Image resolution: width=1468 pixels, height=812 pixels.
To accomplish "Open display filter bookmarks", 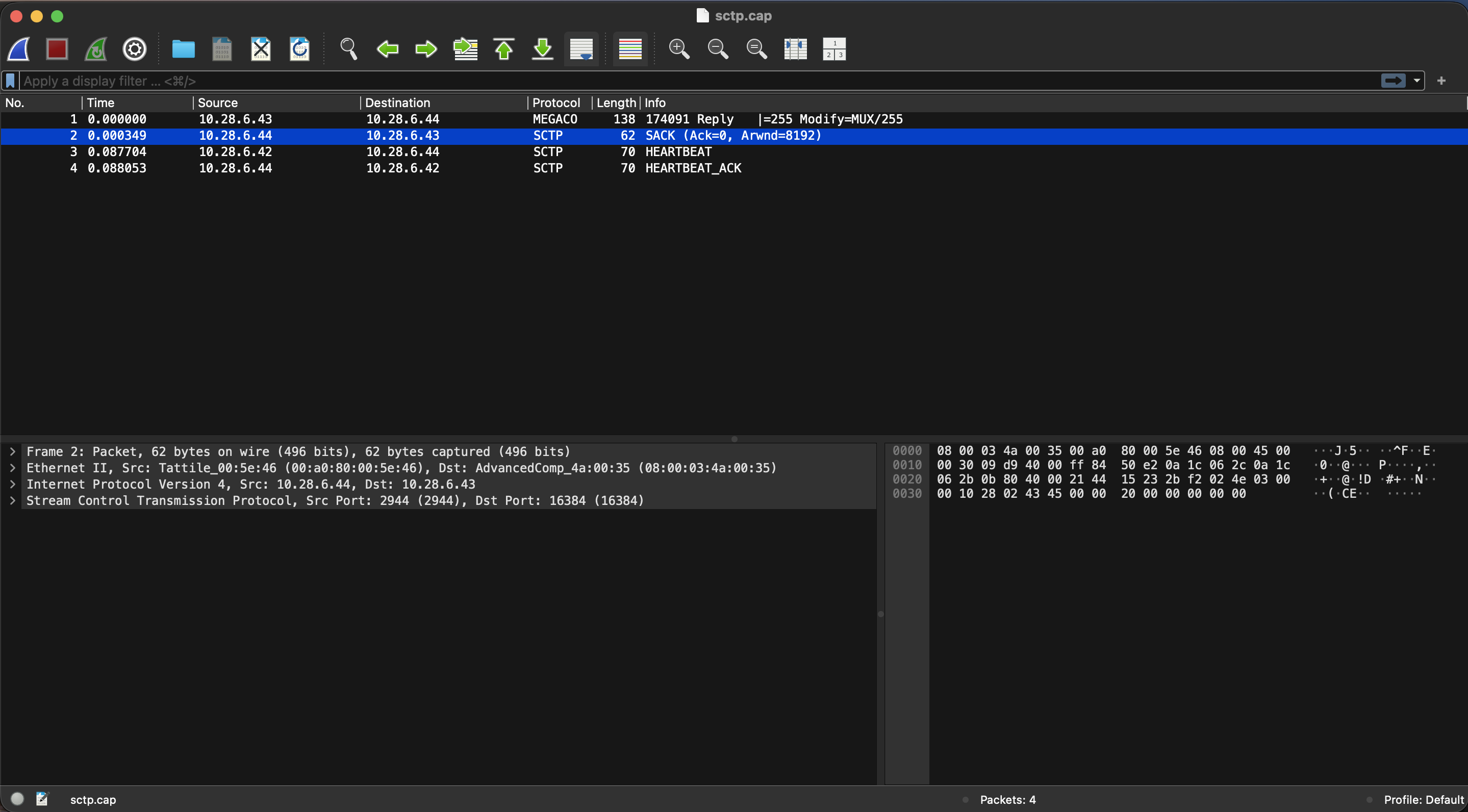I will (10, 81).
